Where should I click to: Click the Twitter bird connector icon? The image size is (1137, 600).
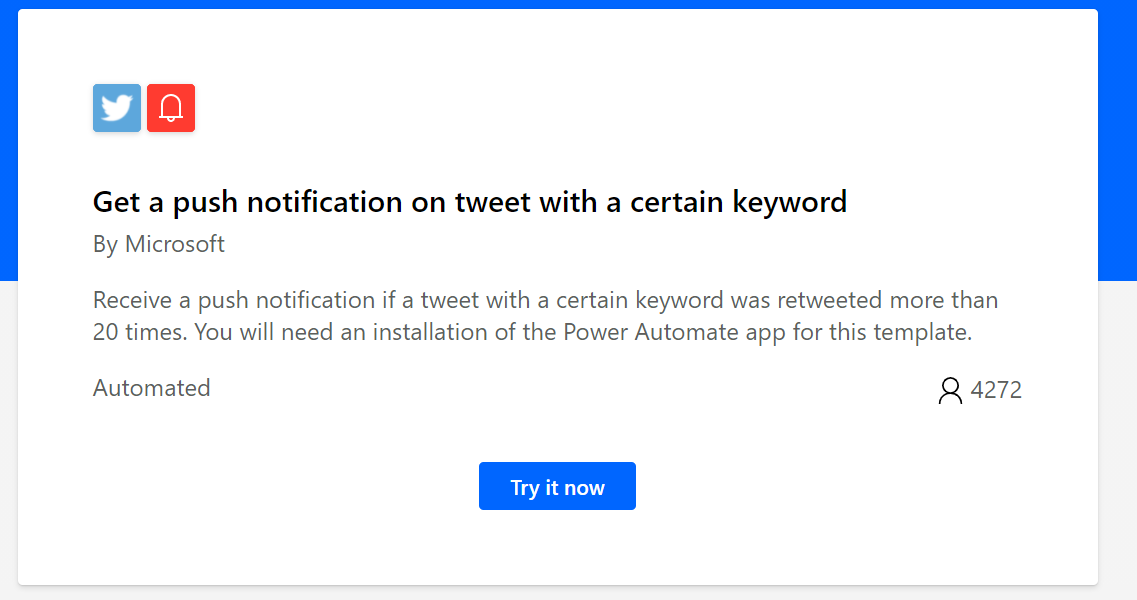tap(117, 108)
